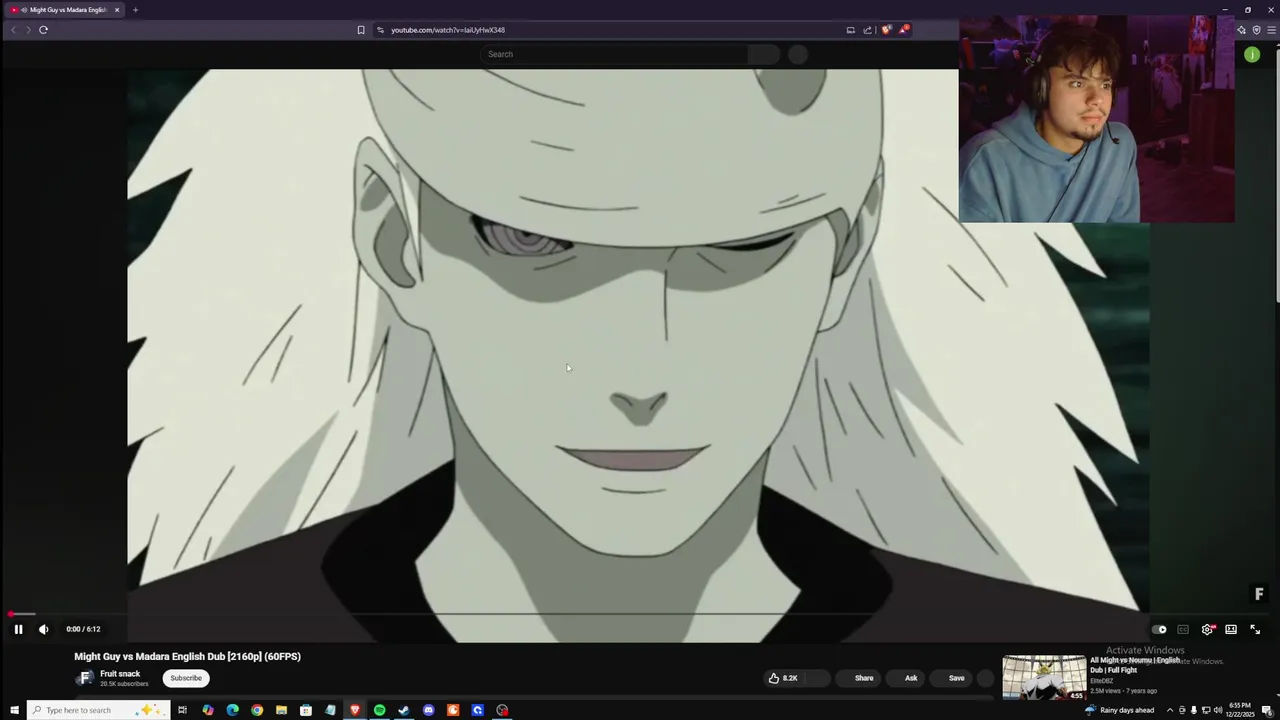Screen dimensions: 1280x720
Task: Open picture-in-picture icon in address bar
Action: [851, 30]
